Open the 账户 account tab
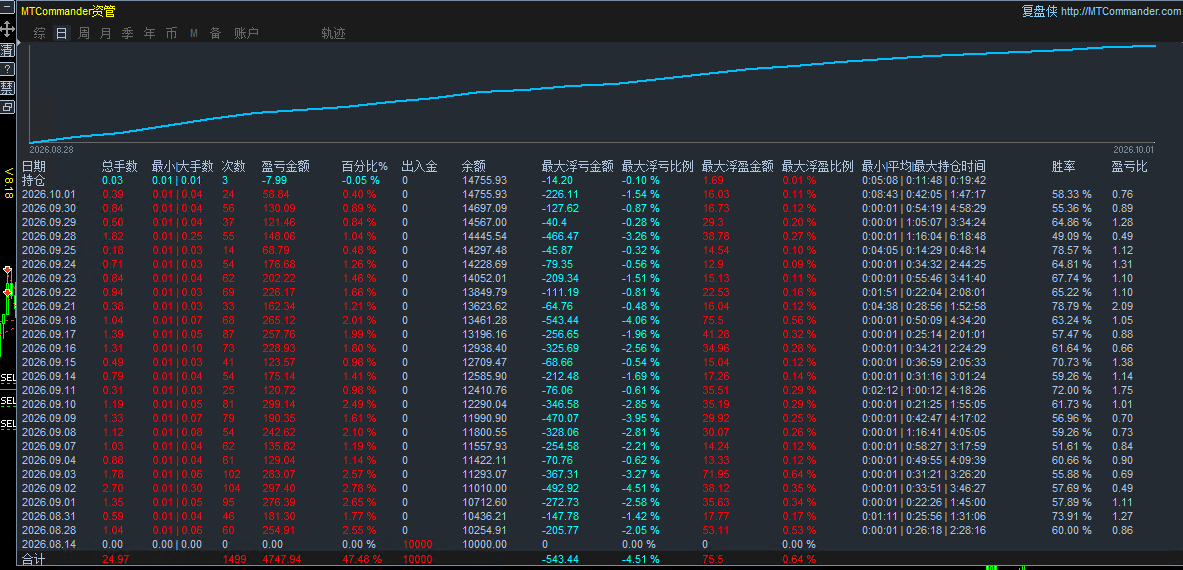 [247, 33]
